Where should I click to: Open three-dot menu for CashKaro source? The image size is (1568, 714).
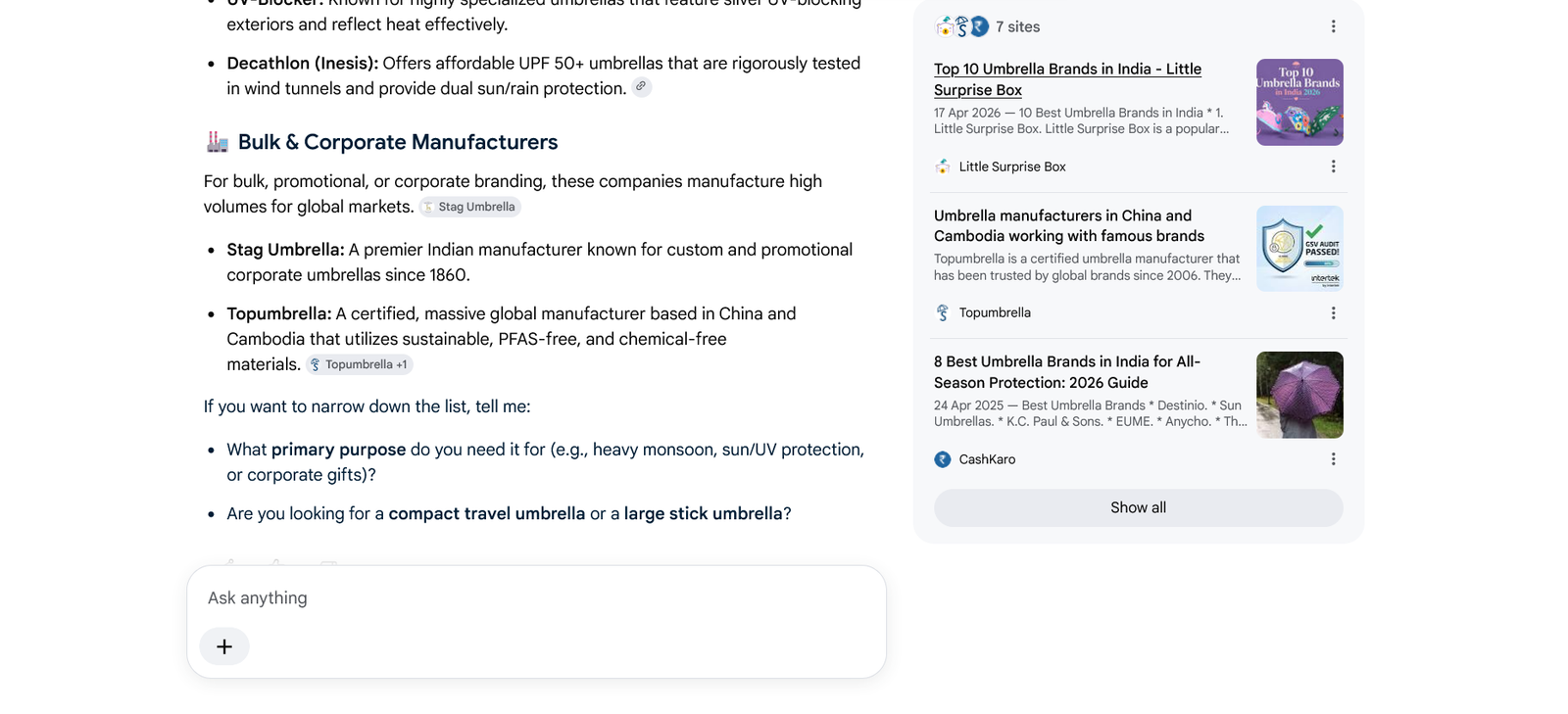(1333, 459)
